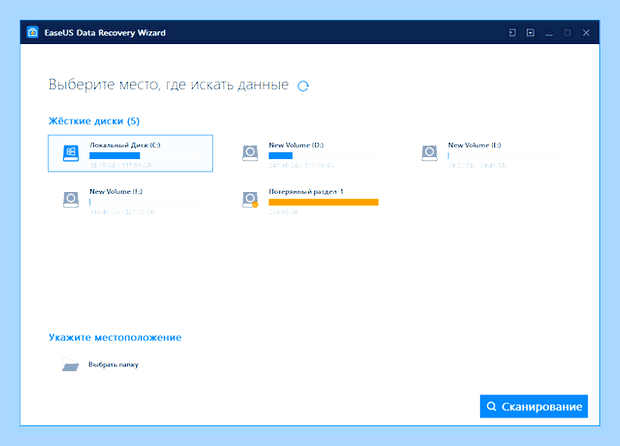Click the orange Потерянный раздел-1 bar
Screen dimensions: 620x446
323,202
